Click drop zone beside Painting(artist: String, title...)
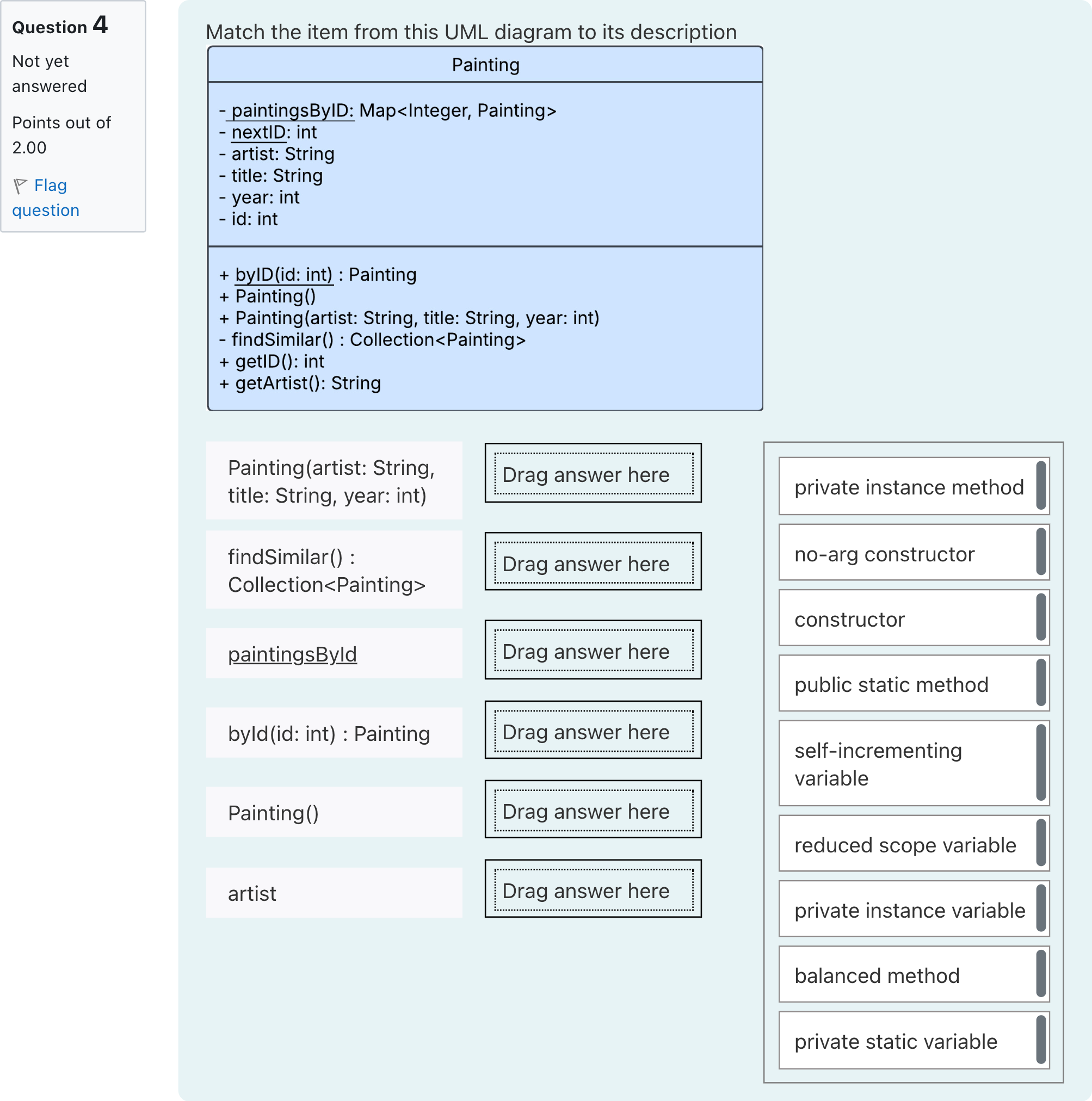Image resolution: width=1092 pixels, height=1101 pixels. (x=593, y=474)
